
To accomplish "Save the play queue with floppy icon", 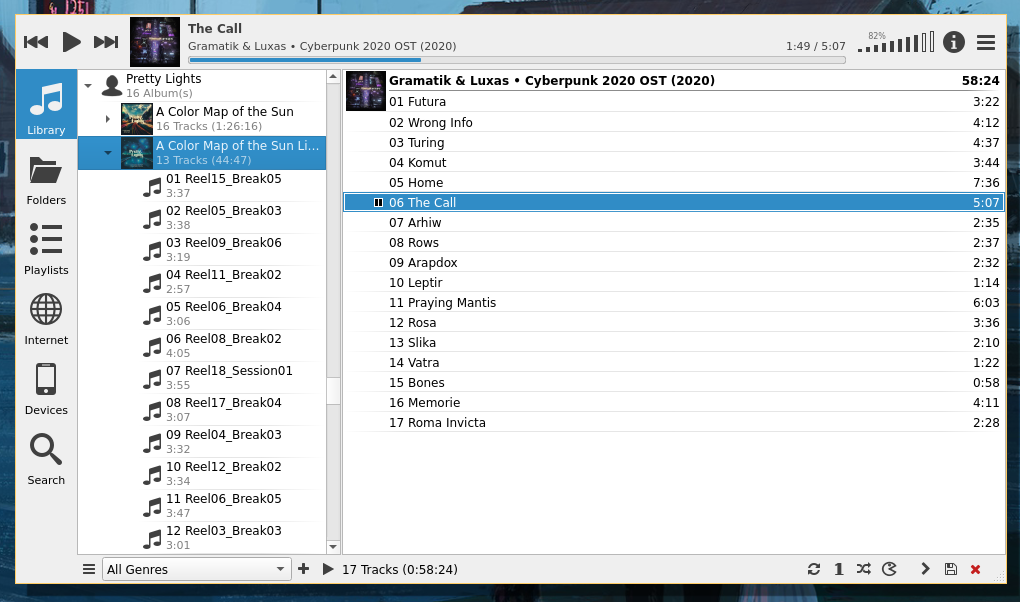I will point(950,569).
